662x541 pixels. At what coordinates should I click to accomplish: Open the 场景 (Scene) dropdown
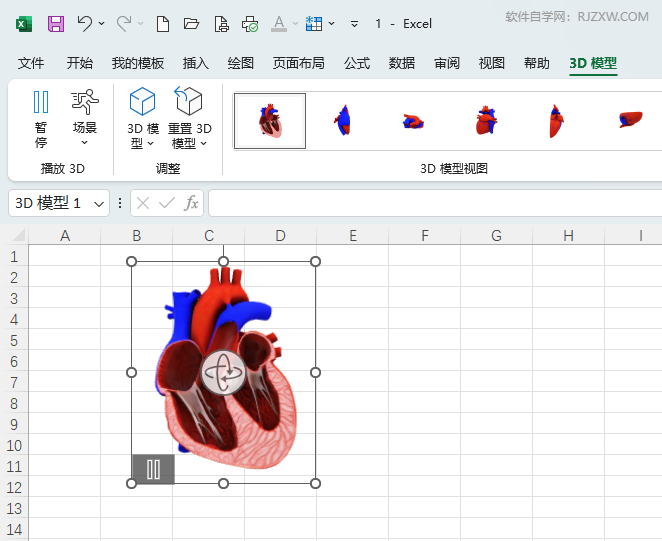tap(85, 117)
